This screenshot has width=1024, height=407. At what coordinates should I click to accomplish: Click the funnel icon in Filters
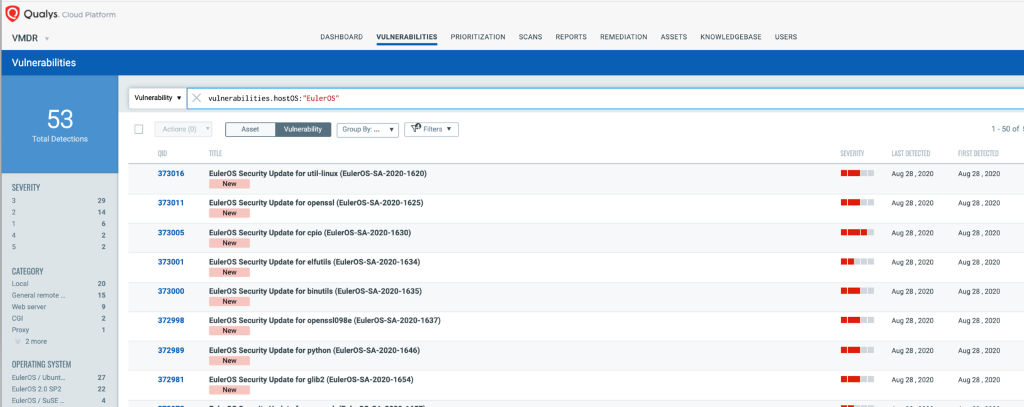click(415, 129)
